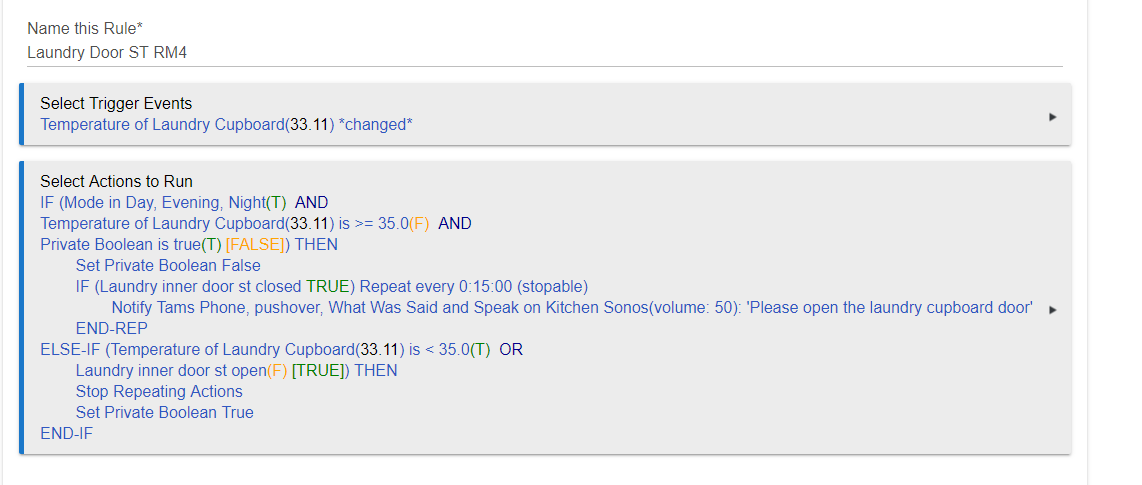
Task: Expand the Select Trigger Events arrow
Action: click(1052, 117)
